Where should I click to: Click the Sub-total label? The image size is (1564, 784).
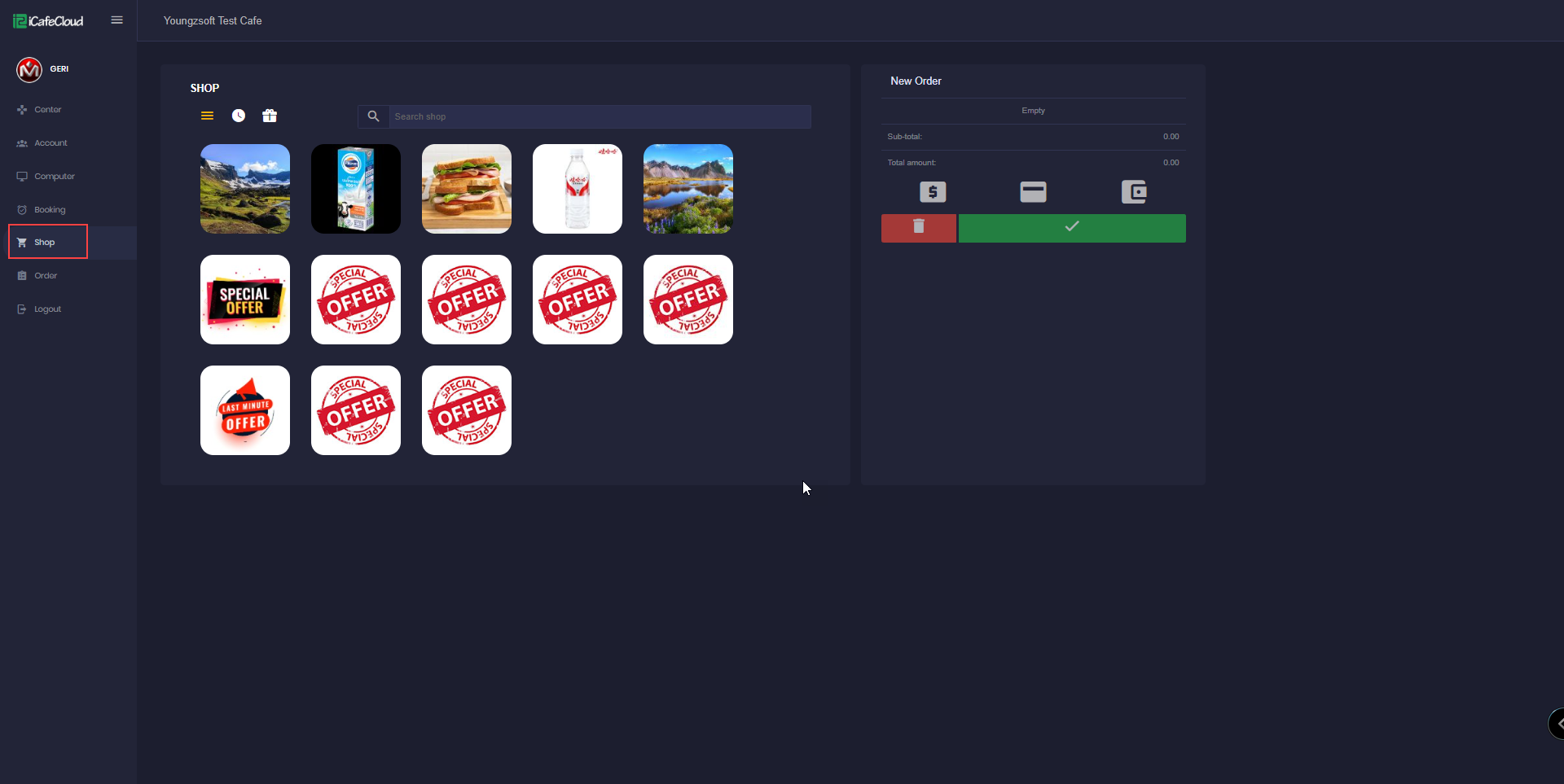pyautogui.click(x=904, y=137)
